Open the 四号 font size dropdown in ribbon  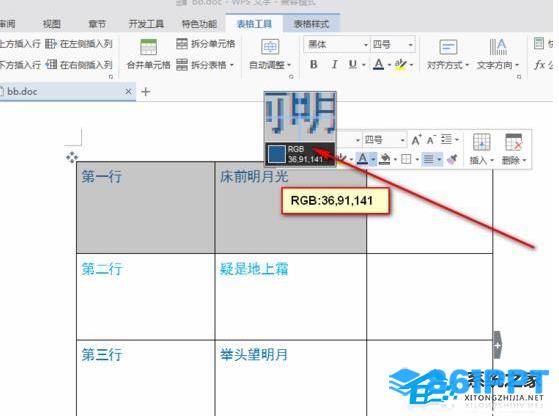click(410, 45)
